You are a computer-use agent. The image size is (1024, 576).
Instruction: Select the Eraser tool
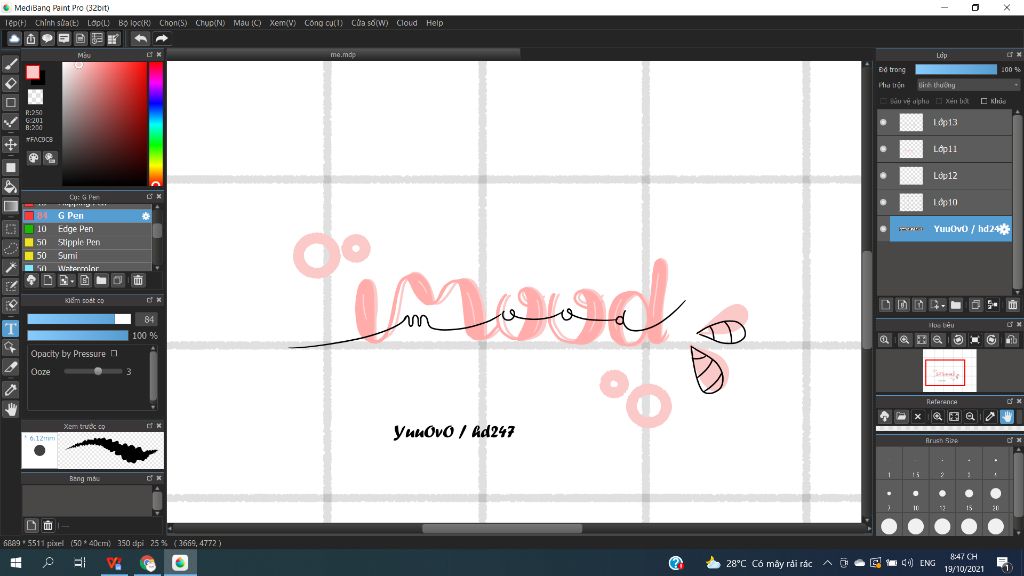[x=10, y=84]
